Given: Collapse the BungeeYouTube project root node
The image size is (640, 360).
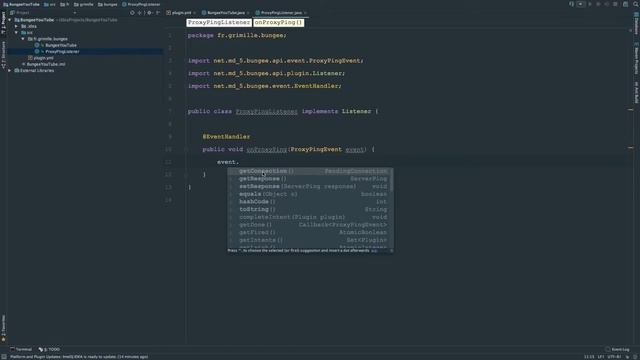Looking at the screenshot, I should click(x=10, y=20).
